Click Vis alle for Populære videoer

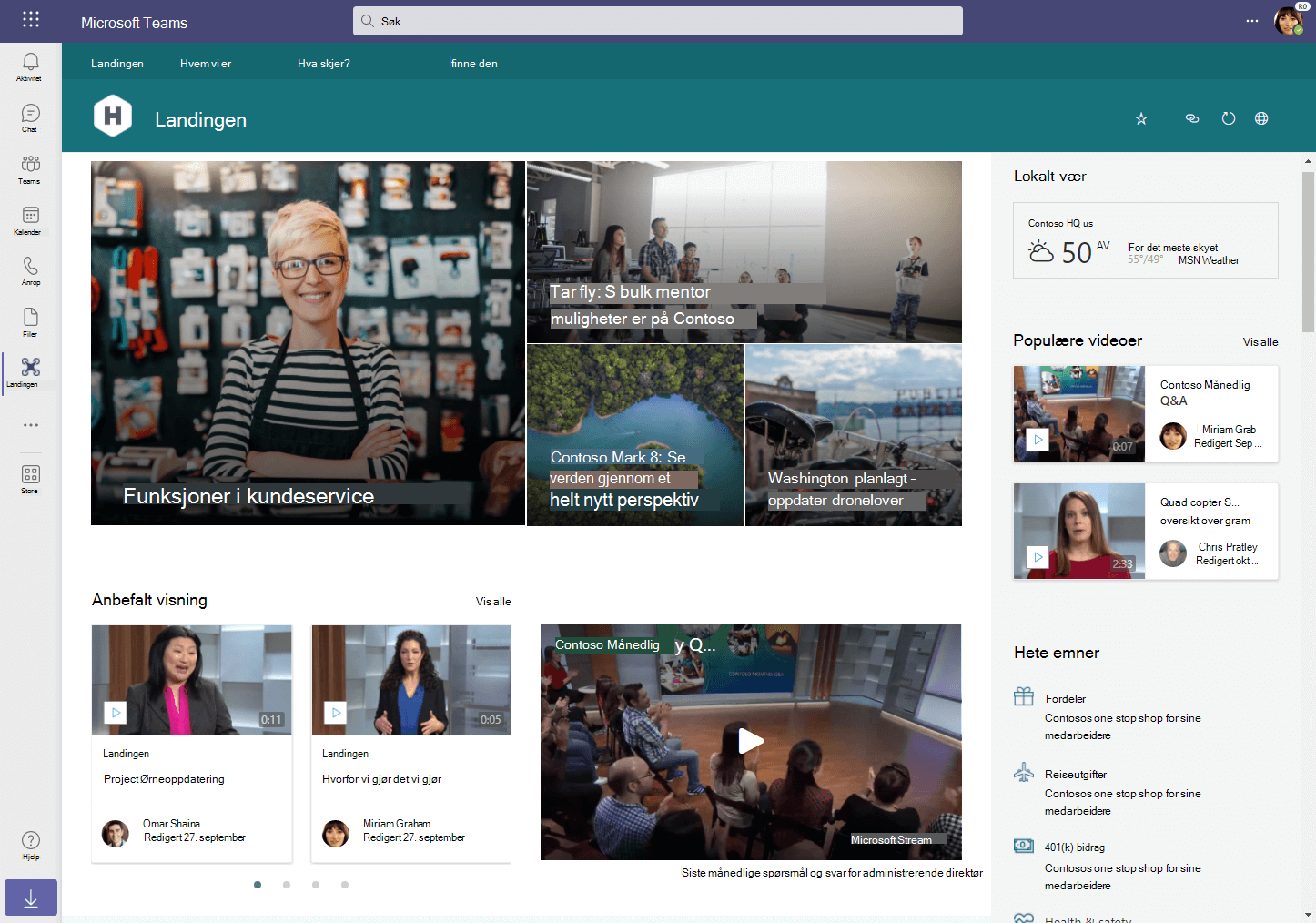(x=1260, y=342)
